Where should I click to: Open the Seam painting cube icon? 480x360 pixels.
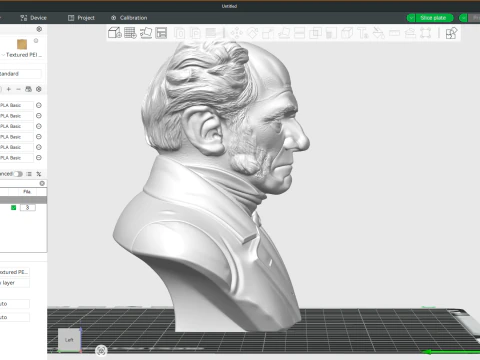point(347,33)
